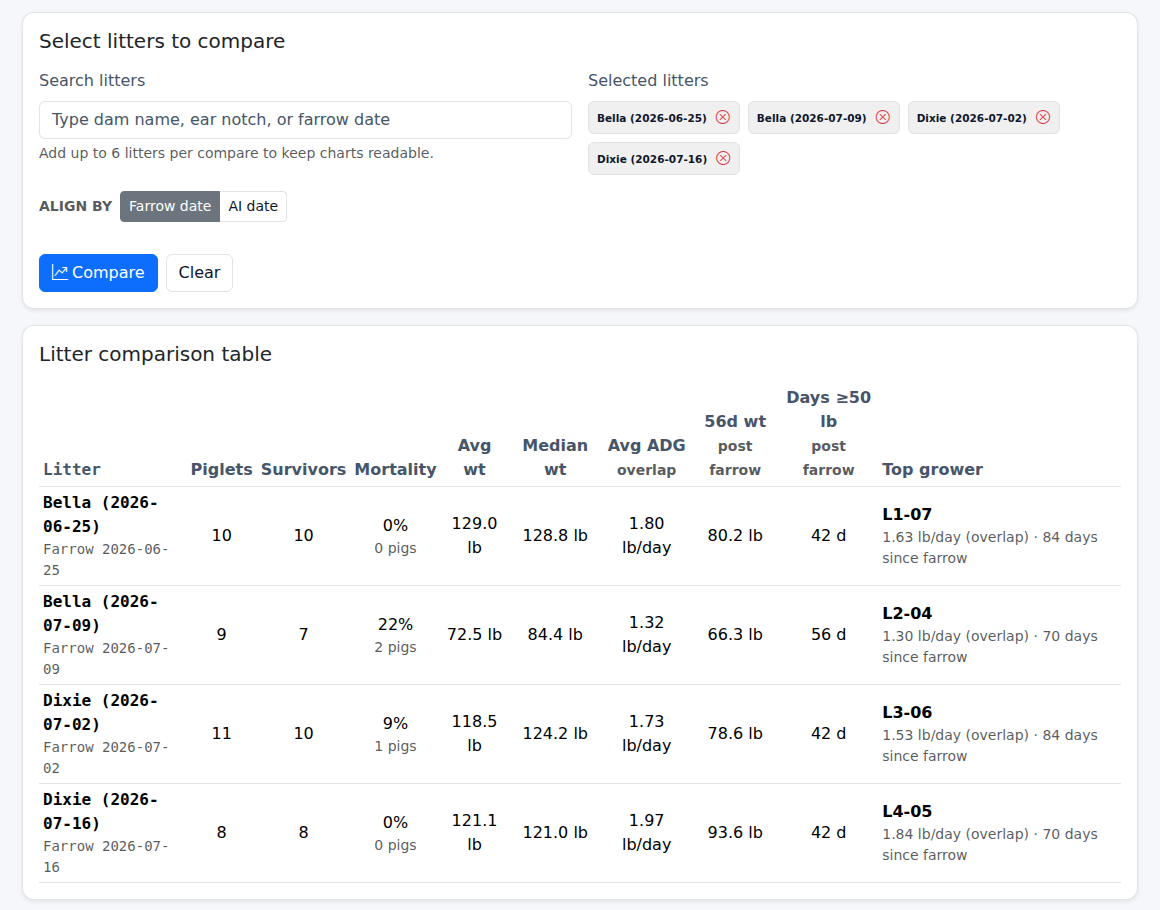The image size is (1160, 910).
Task: Align by Farrow date
Action: (x=169, y=206)
